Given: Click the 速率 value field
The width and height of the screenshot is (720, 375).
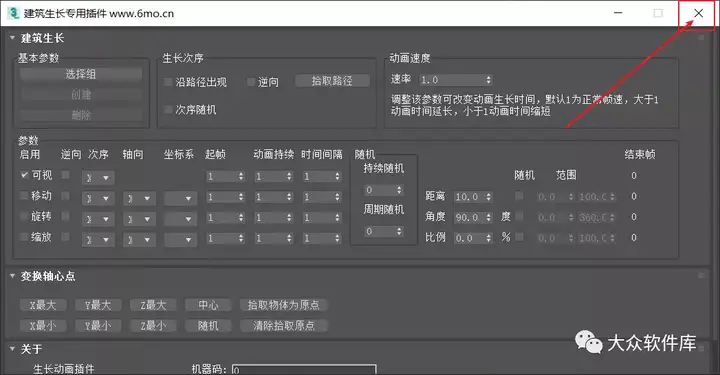Looking at the screenshot, I should pos(451,80).
